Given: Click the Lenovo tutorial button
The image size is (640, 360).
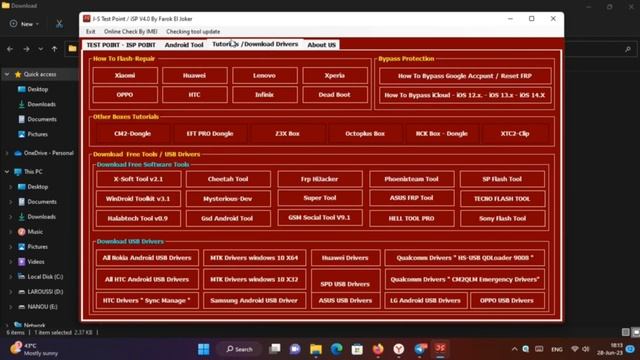Looking at the screenshot, I should click(264, 76).
